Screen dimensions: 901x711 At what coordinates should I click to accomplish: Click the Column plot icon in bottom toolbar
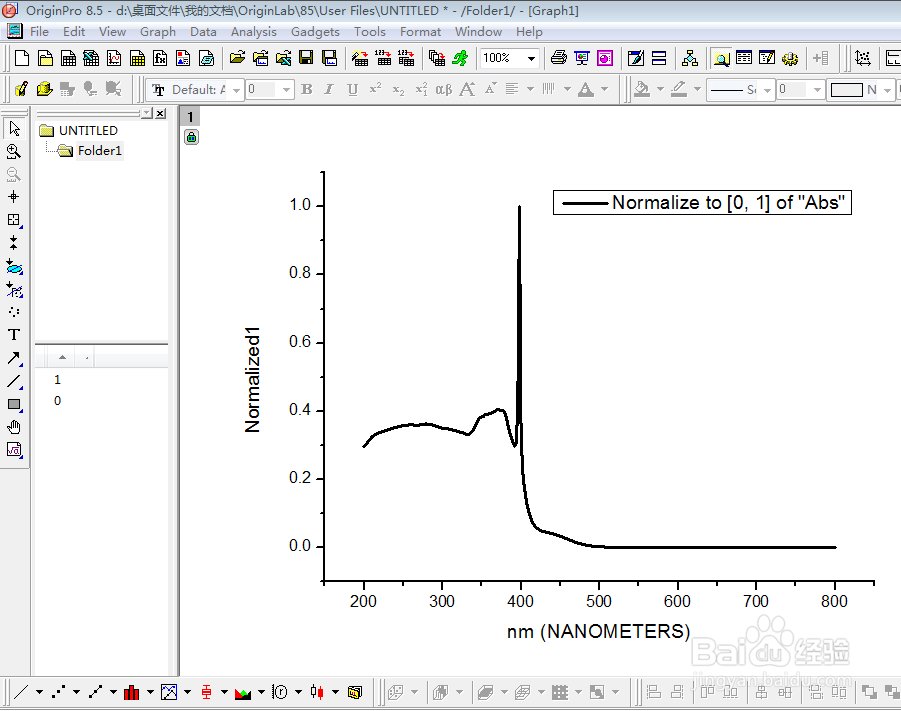[132, 692]
